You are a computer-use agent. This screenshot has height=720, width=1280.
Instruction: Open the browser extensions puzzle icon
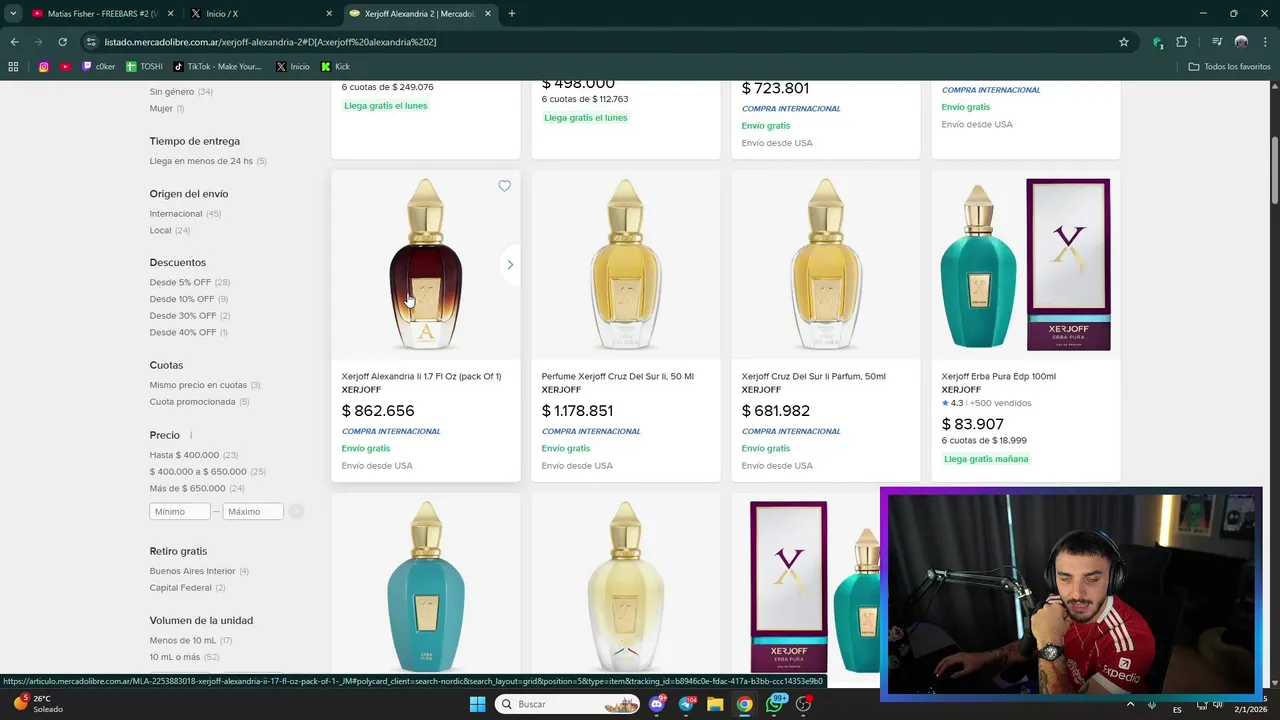pos(1182,42)
